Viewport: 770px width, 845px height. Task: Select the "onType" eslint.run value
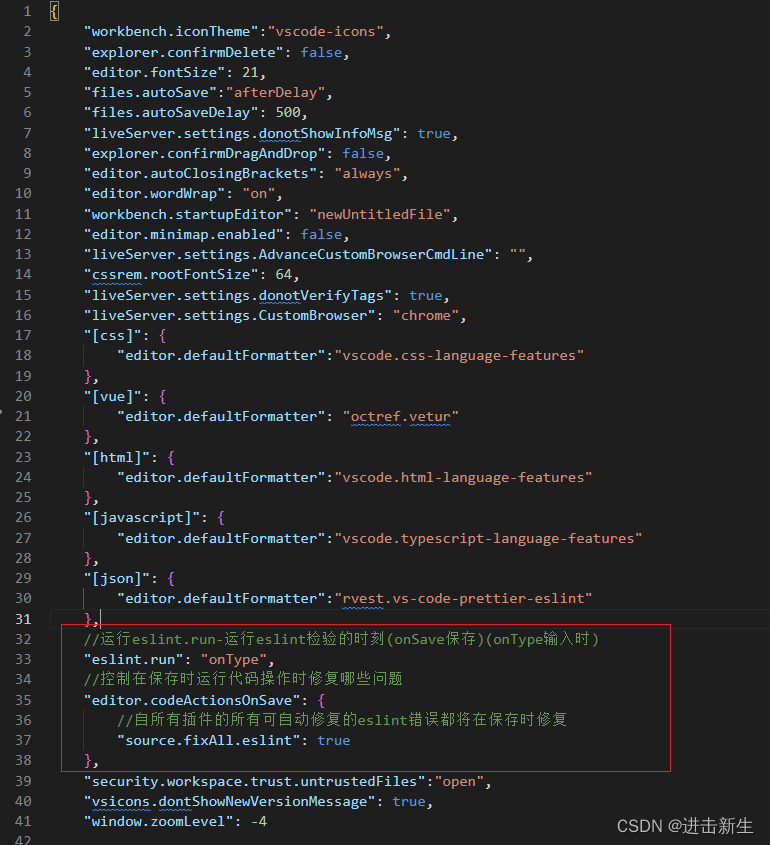coord(234,660)
